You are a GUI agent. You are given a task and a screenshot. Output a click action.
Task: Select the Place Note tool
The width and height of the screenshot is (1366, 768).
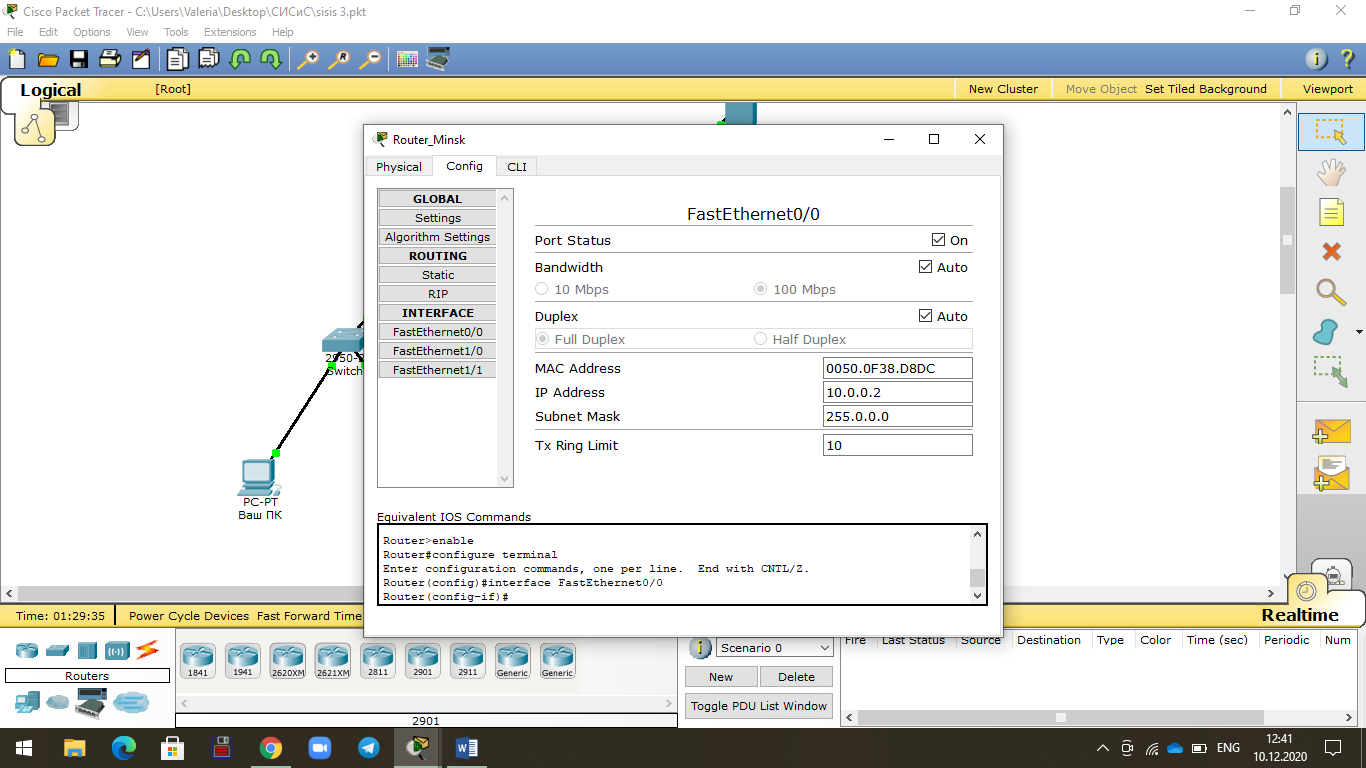tap(1331, 212)
